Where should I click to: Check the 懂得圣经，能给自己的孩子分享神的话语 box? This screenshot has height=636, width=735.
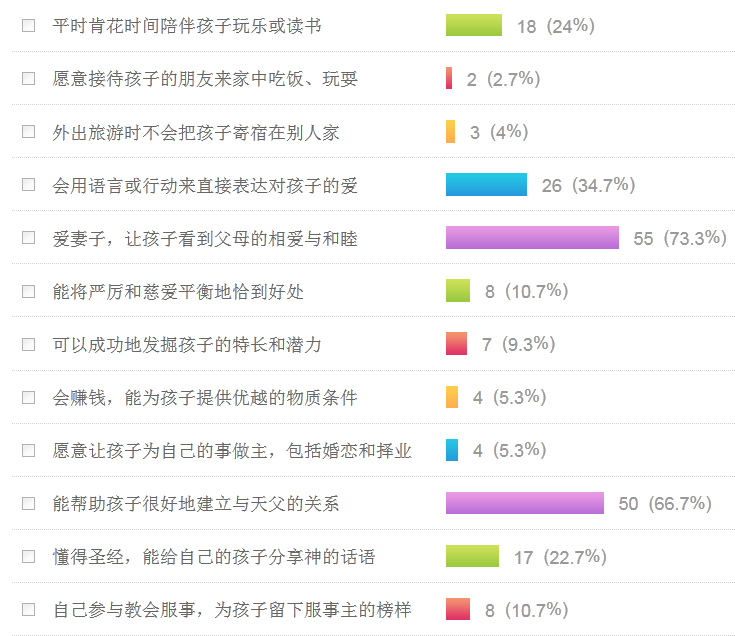pos(28,556)
